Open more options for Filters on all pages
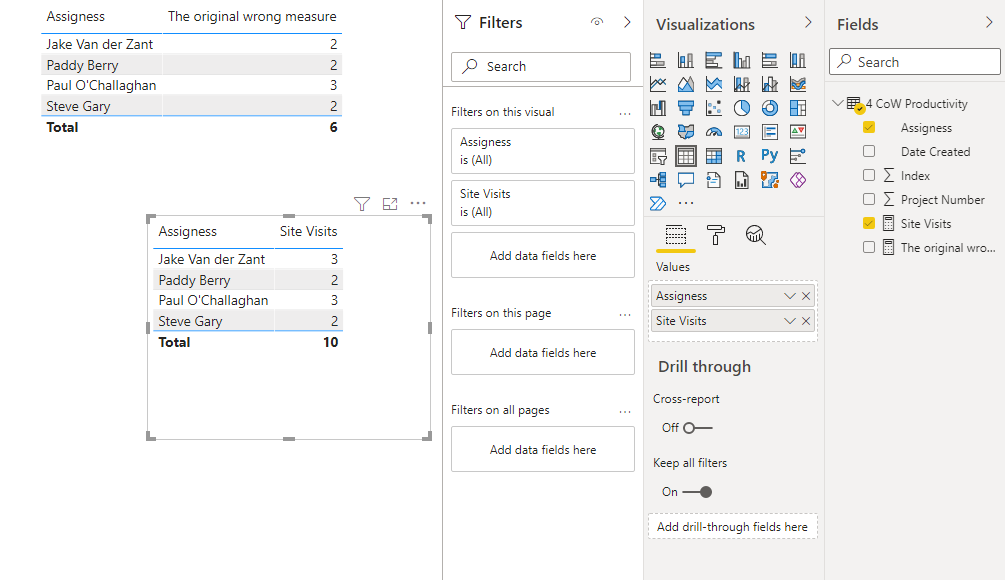The height and width of the screenshot is (580, 1005). (x=625, y=411)
